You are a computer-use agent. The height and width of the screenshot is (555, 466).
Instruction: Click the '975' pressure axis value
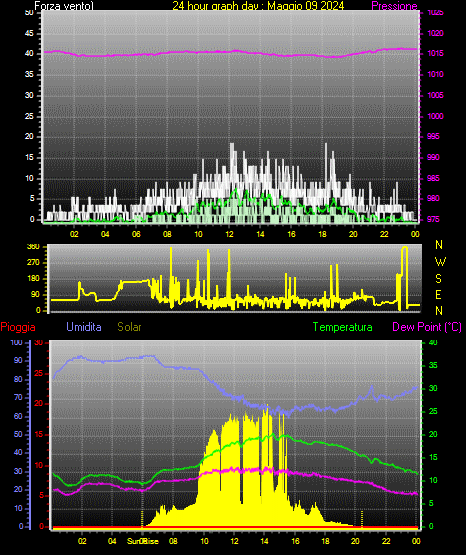click(433, 219)
